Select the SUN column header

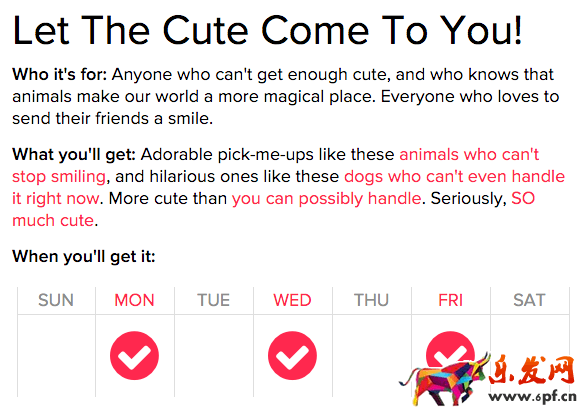pyautogui.click(x=56, y=300)
